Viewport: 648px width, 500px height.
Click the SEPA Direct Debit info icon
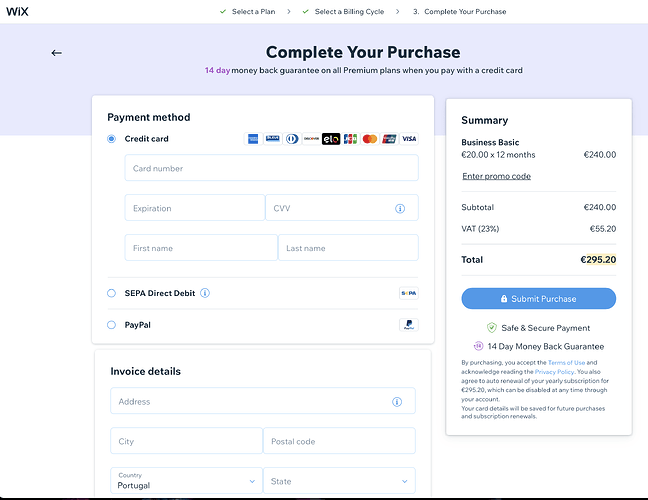pyautogui.click(x=205, y=293)
